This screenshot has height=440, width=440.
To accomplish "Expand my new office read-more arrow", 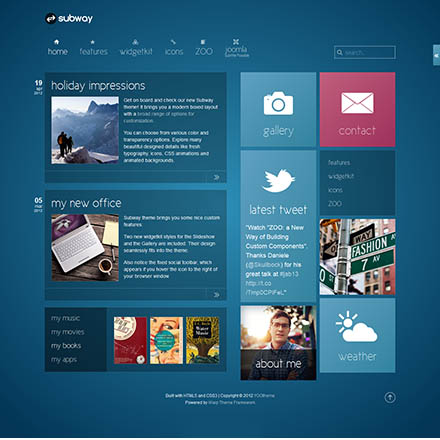I will (x=216, y=295).
